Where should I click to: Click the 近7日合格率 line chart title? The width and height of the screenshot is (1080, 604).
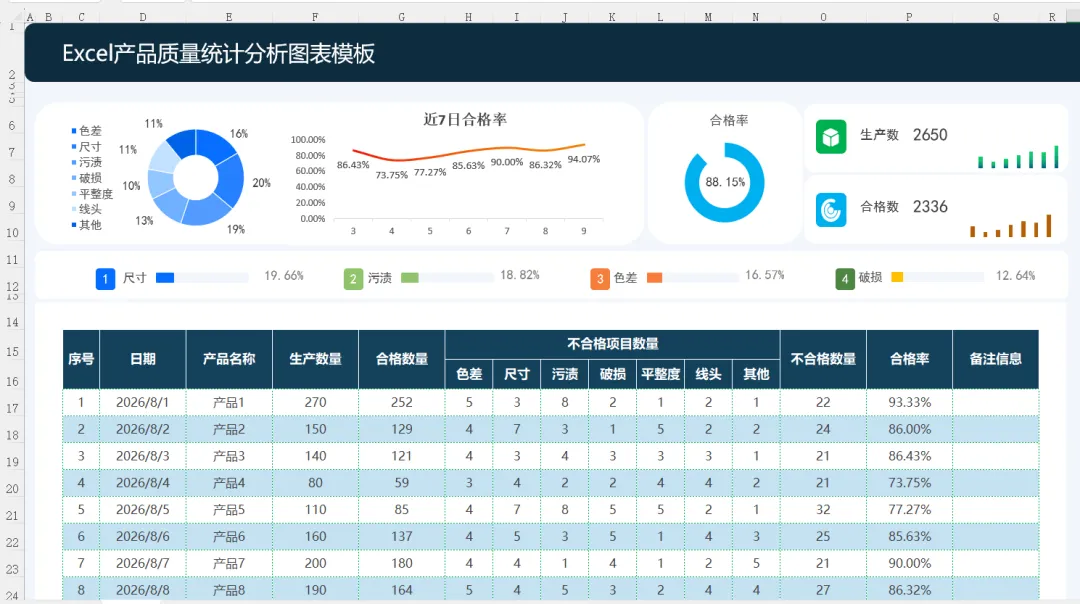click(x=465, y=120)
